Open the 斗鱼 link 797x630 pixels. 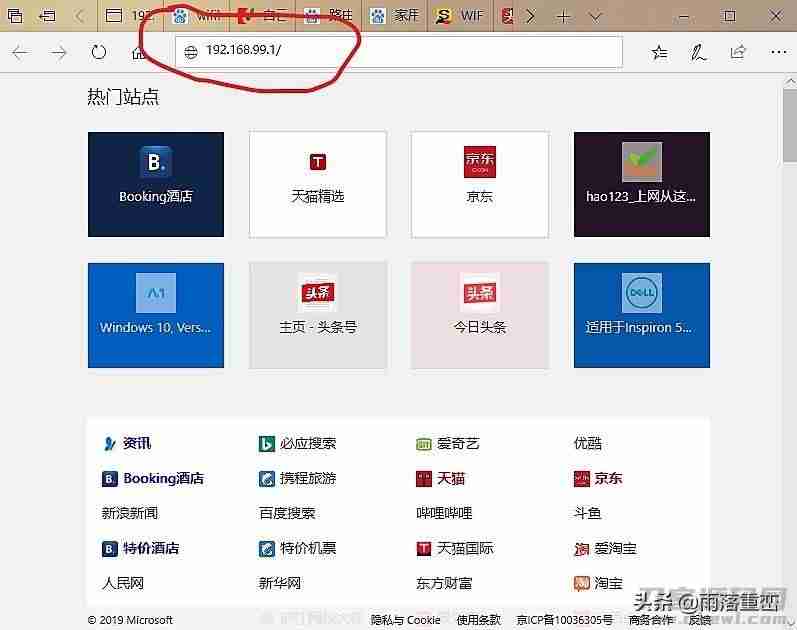pyautogui.click(x=588, y=513)
